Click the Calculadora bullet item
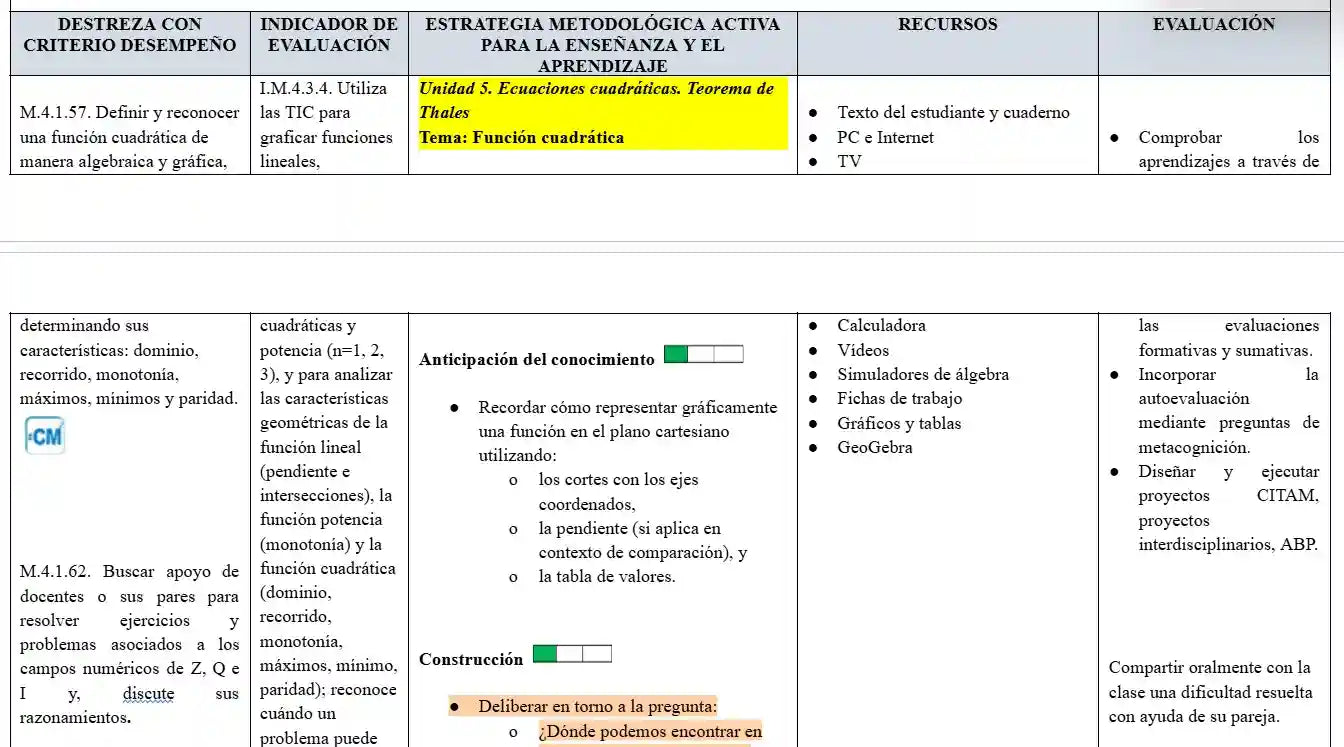 pos(881,325)
